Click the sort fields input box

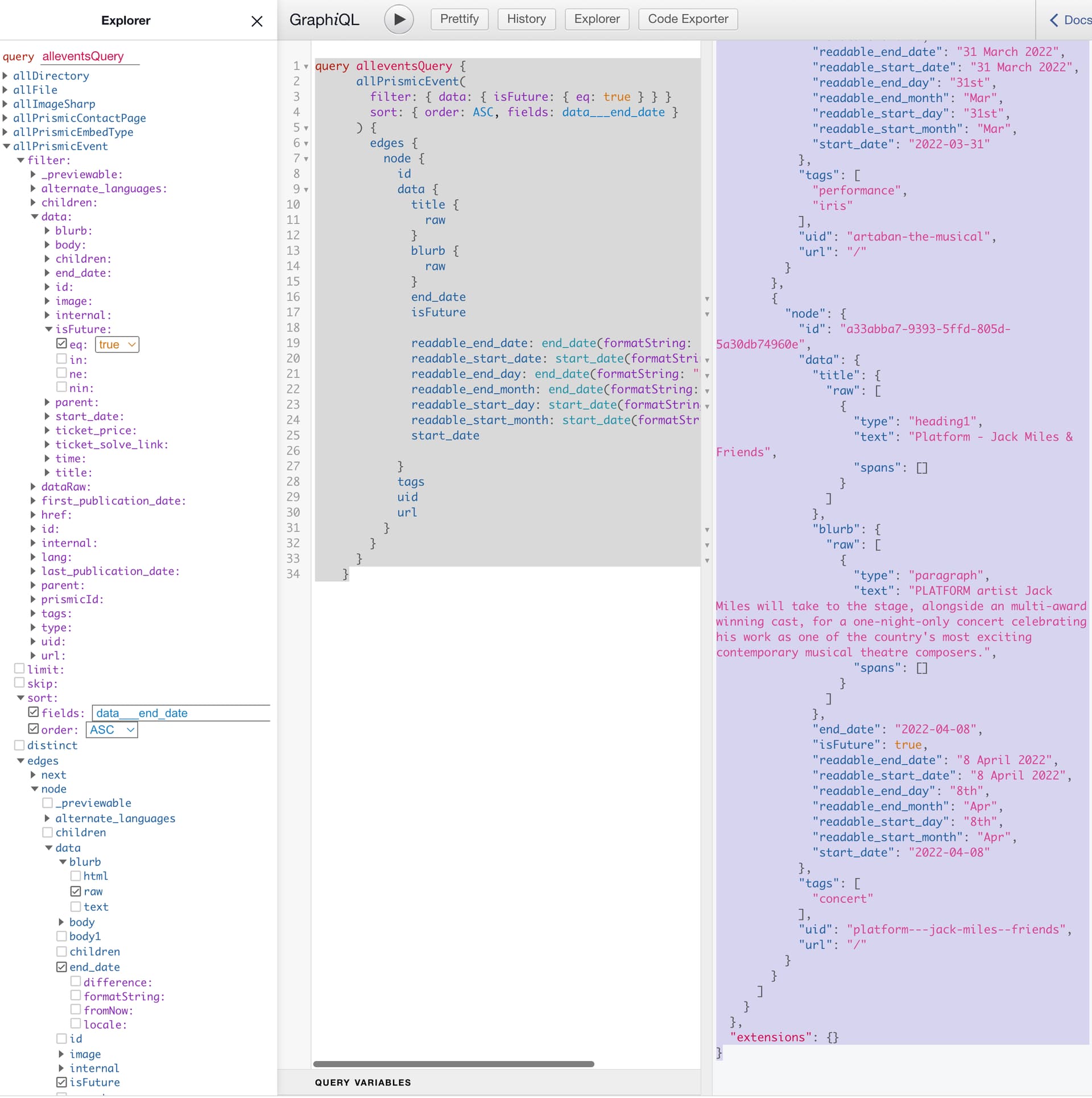pos(181,713)
